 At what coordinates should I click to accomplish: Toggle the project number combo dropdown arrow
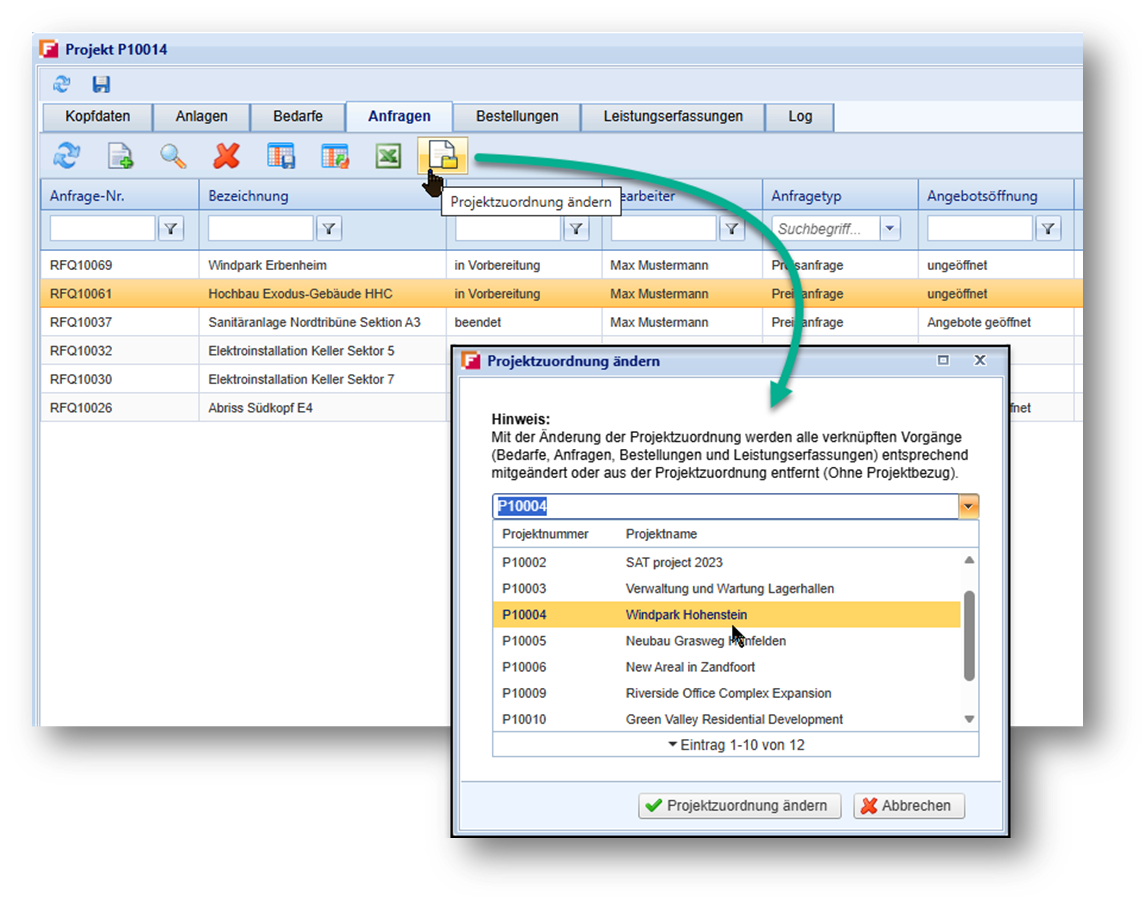click(968, 506)
